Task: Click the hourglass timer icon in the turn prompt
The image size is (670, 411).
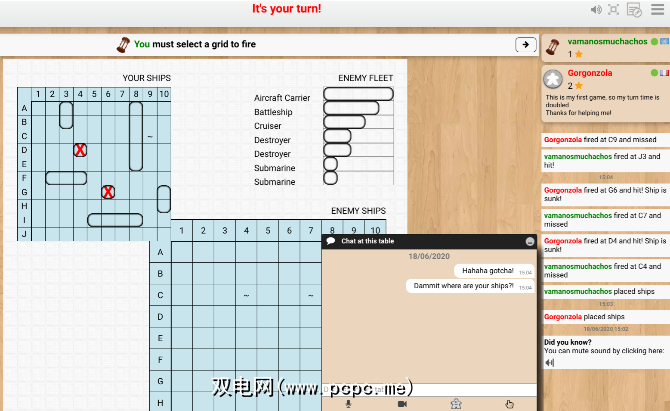Action: [123, 45]
